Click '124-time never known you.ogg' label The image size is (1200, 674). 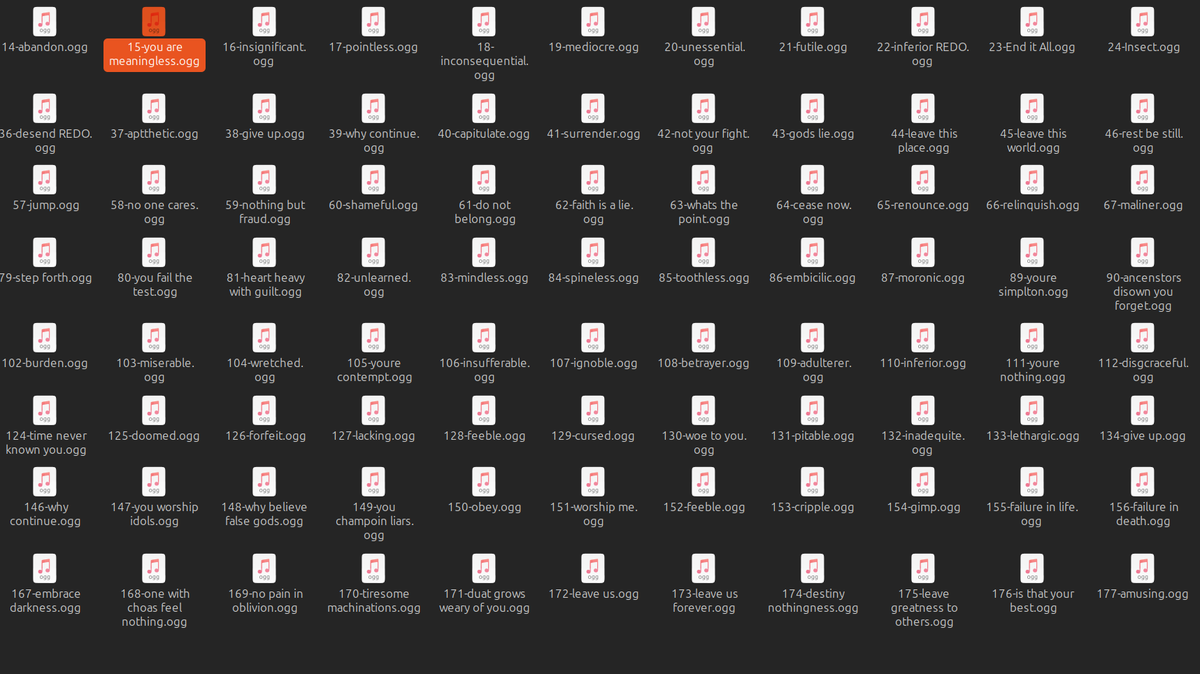45,443
